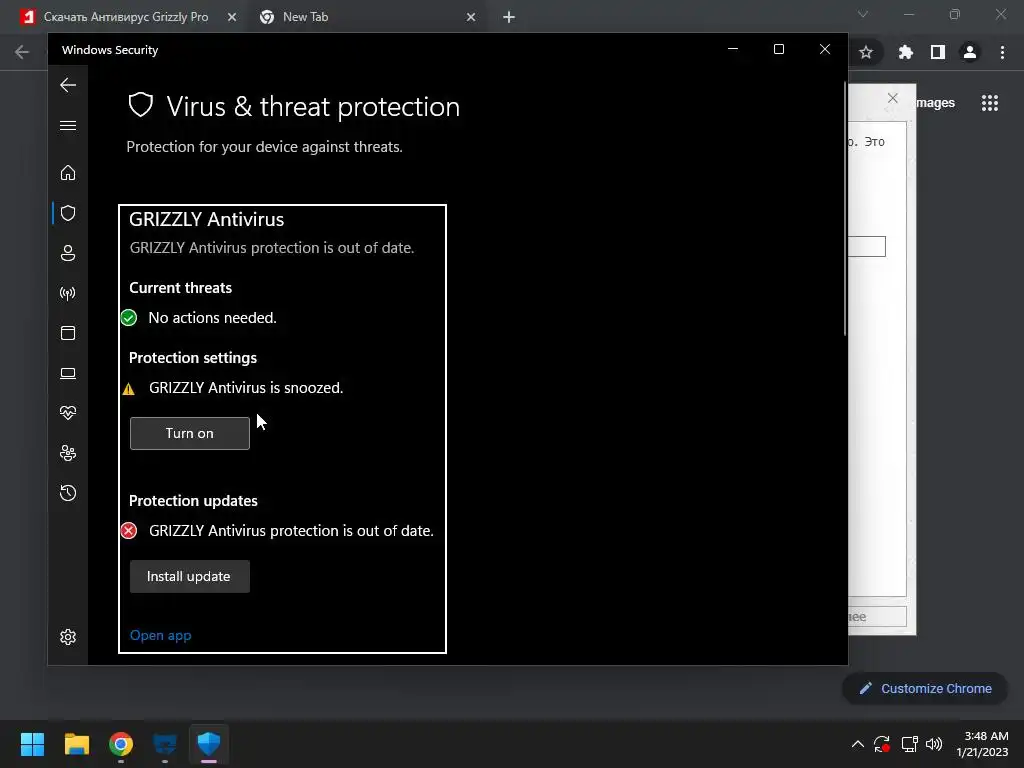Open Chrome three-dot menu
1024x768 pixels.
[1002, 52]
